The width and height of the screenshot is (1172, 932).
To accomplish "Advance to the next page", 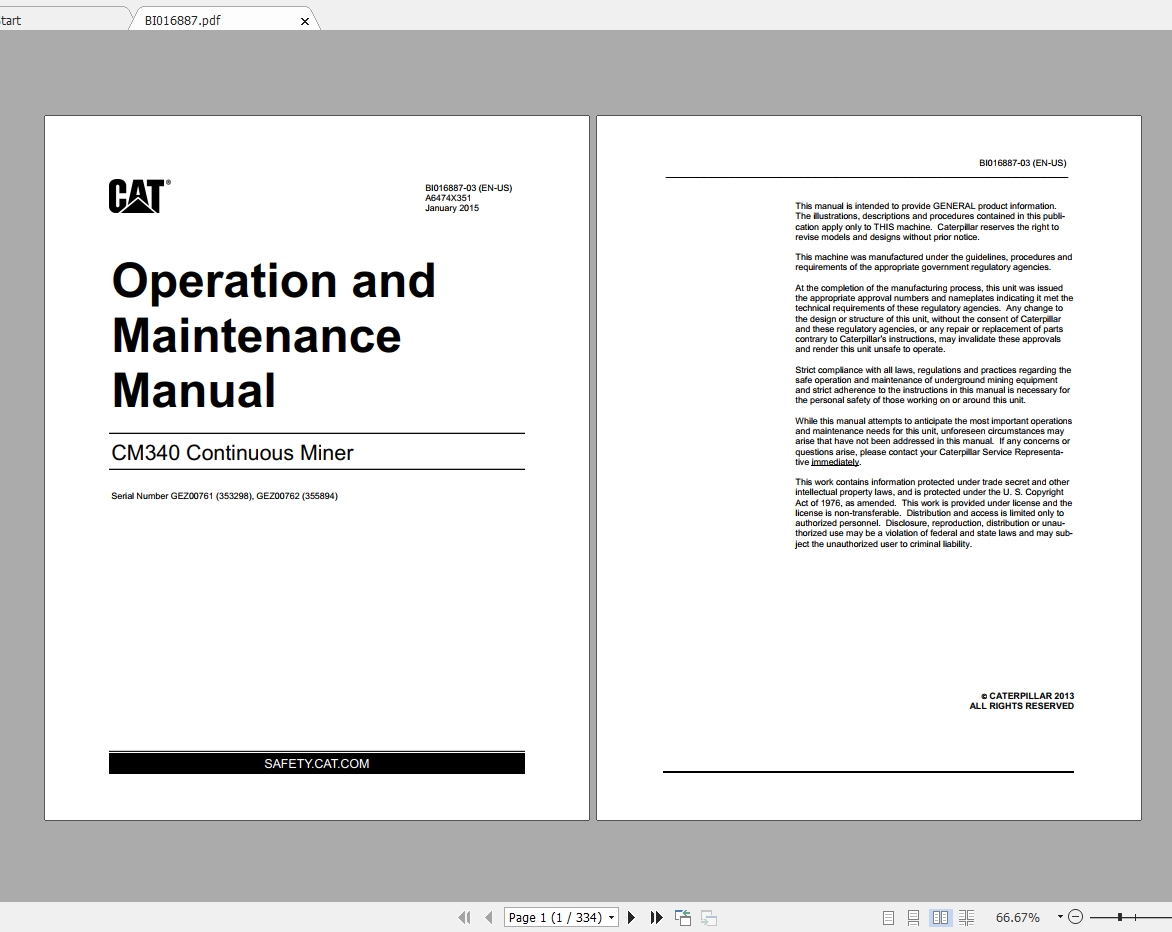I will coord(632,917).
